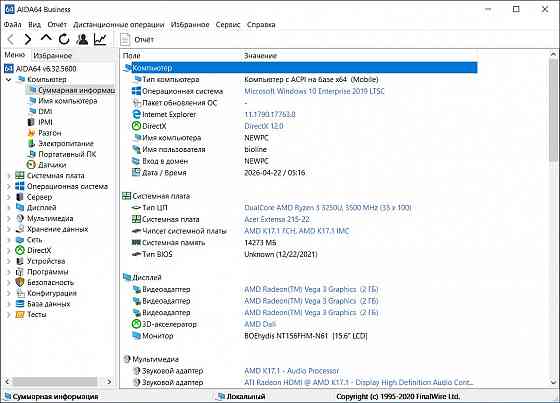
Task: Click the tree panel scroll right arrow
Action: (x=109, y=382)
